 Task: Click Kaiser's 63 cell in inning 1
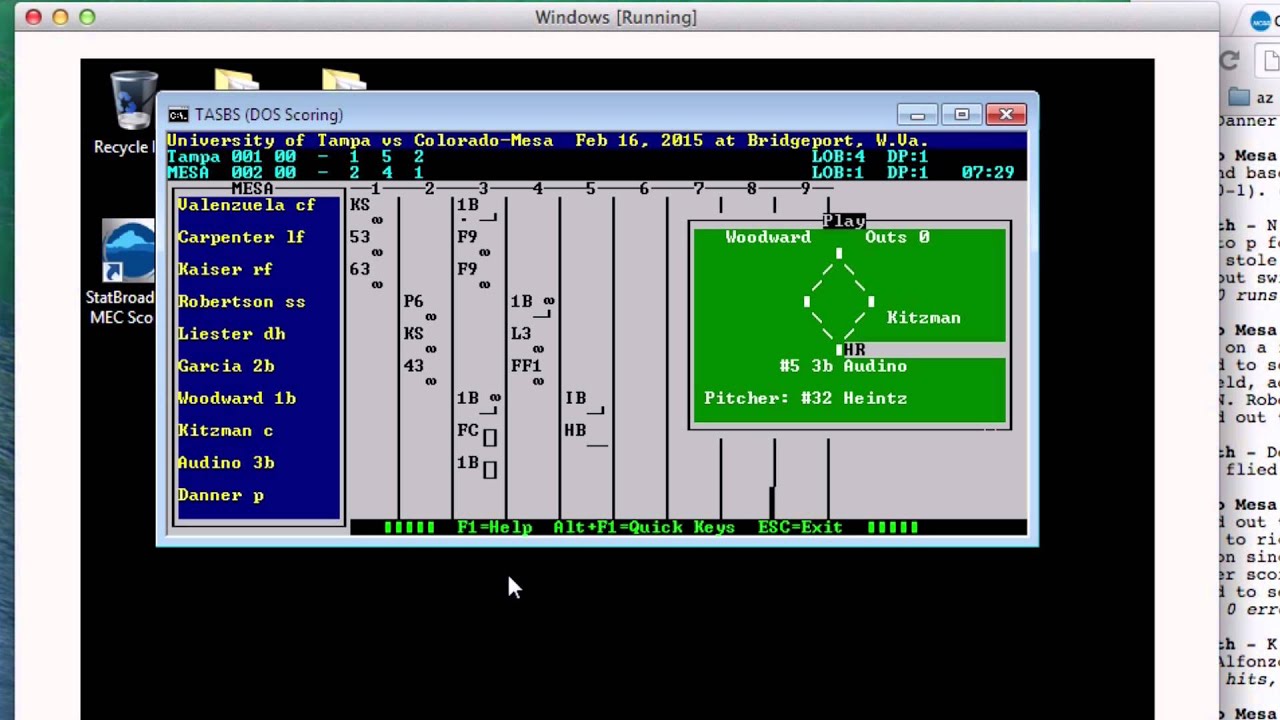coord(360,269)
